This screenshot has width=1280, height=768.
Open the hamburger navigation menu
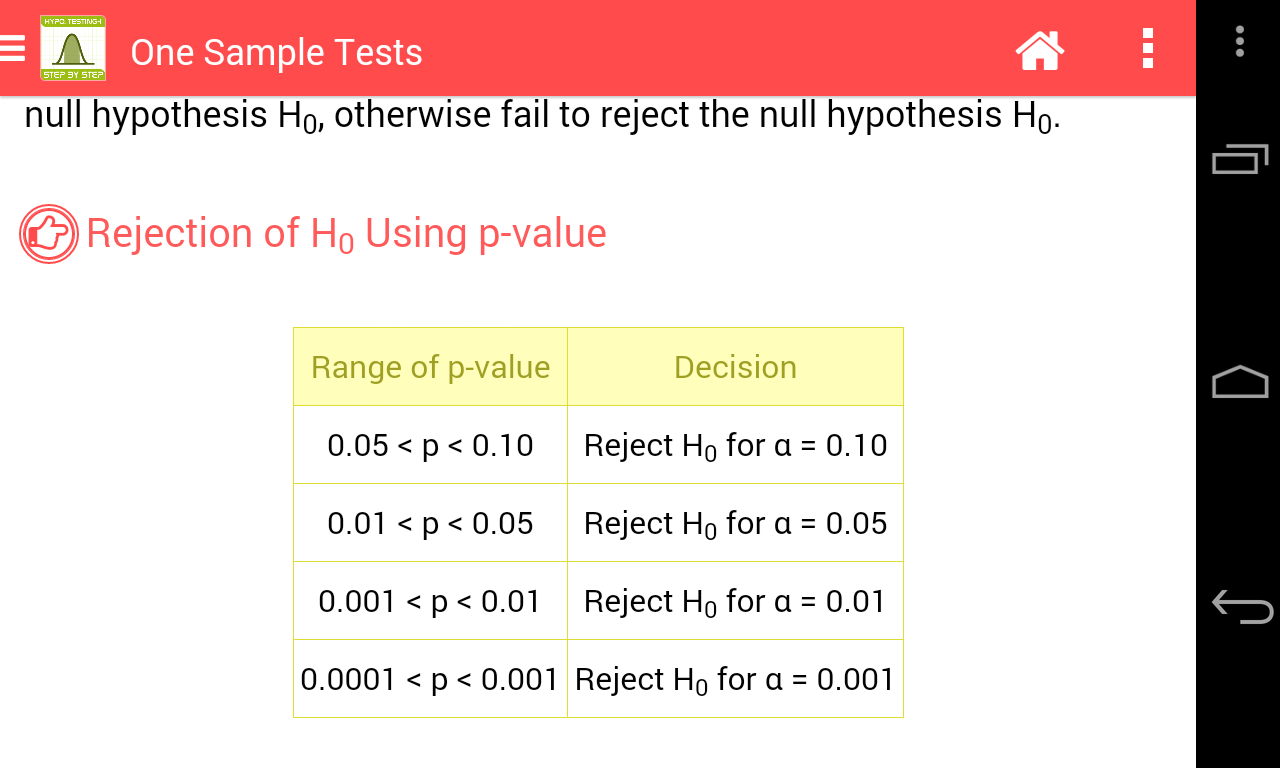tap(12, 48)
